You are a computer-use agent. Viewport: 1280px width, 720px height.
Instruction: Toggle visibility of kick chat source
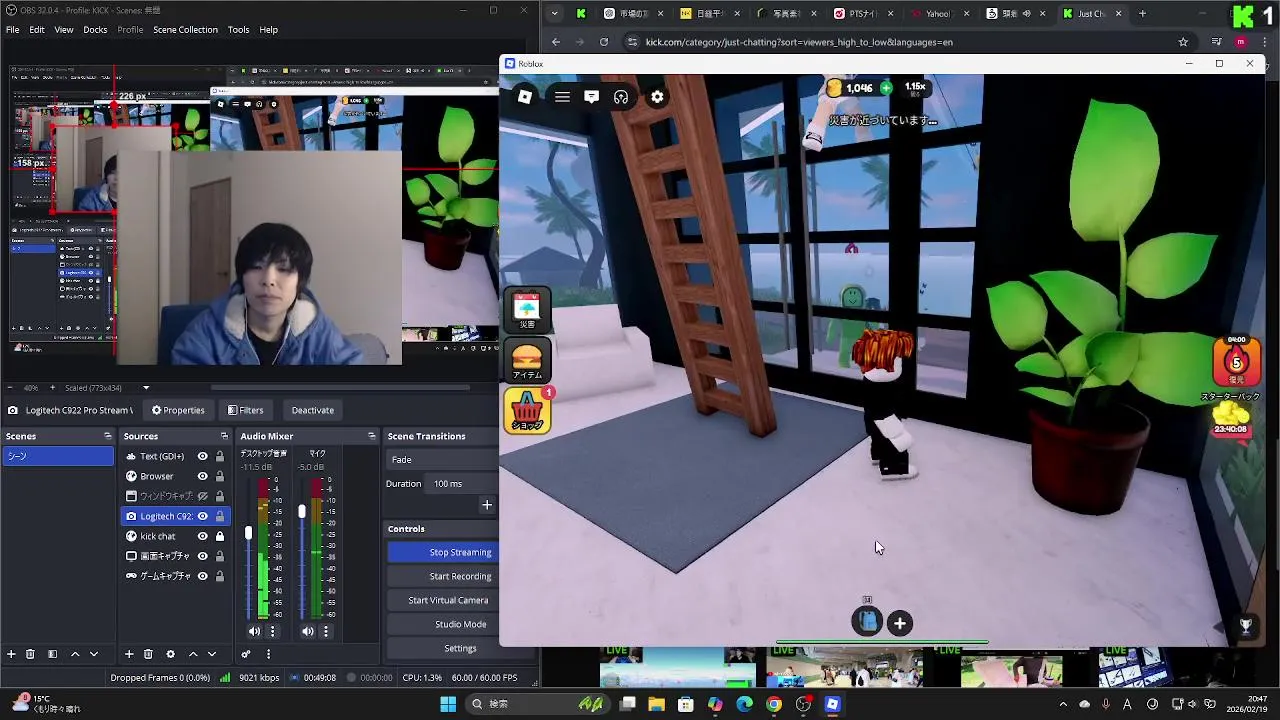203,536
